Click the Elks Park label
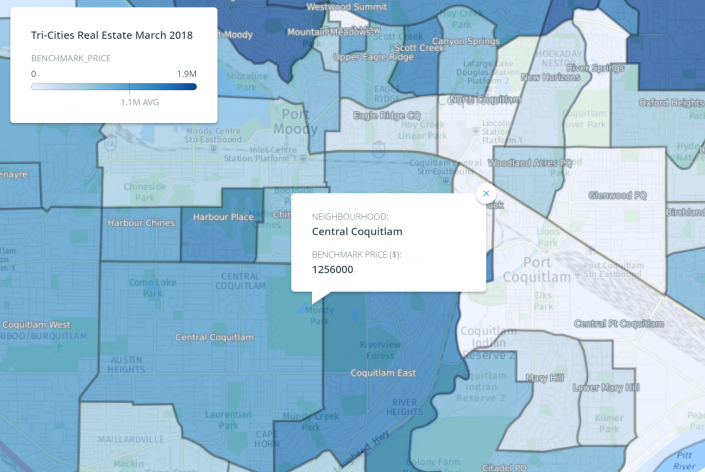 click(x=543, y=301)
